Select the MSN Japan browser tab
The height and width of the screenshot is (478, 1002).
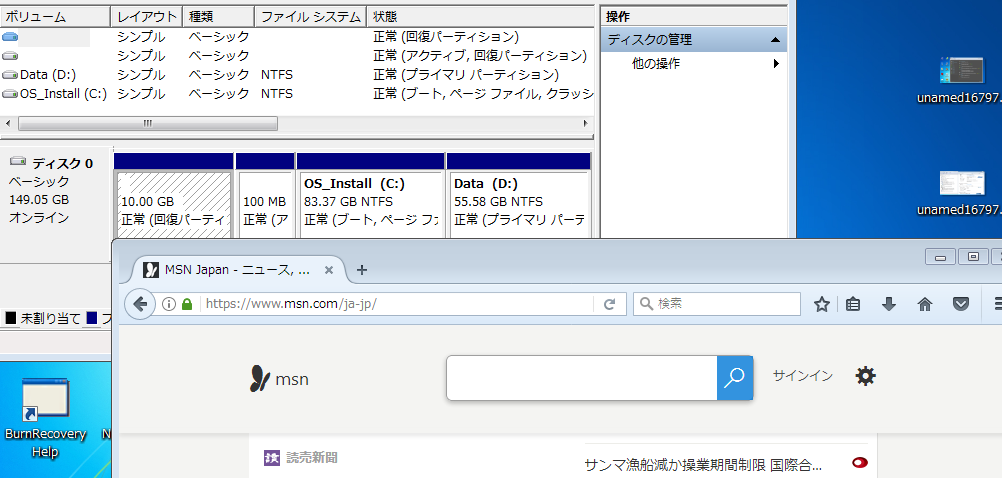coord(238,270)
